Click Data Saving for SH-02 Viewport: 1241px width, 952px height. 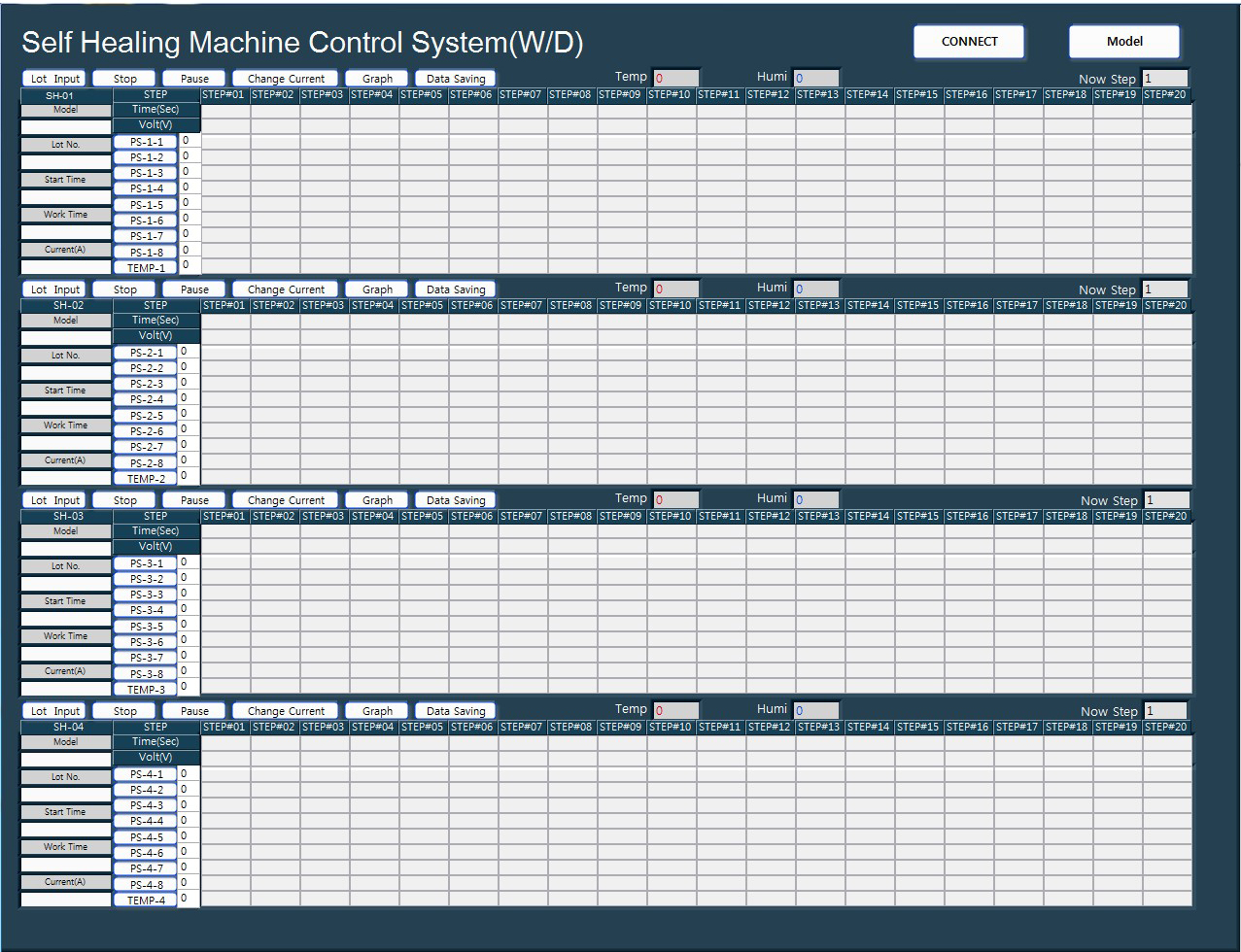[456, 289]
